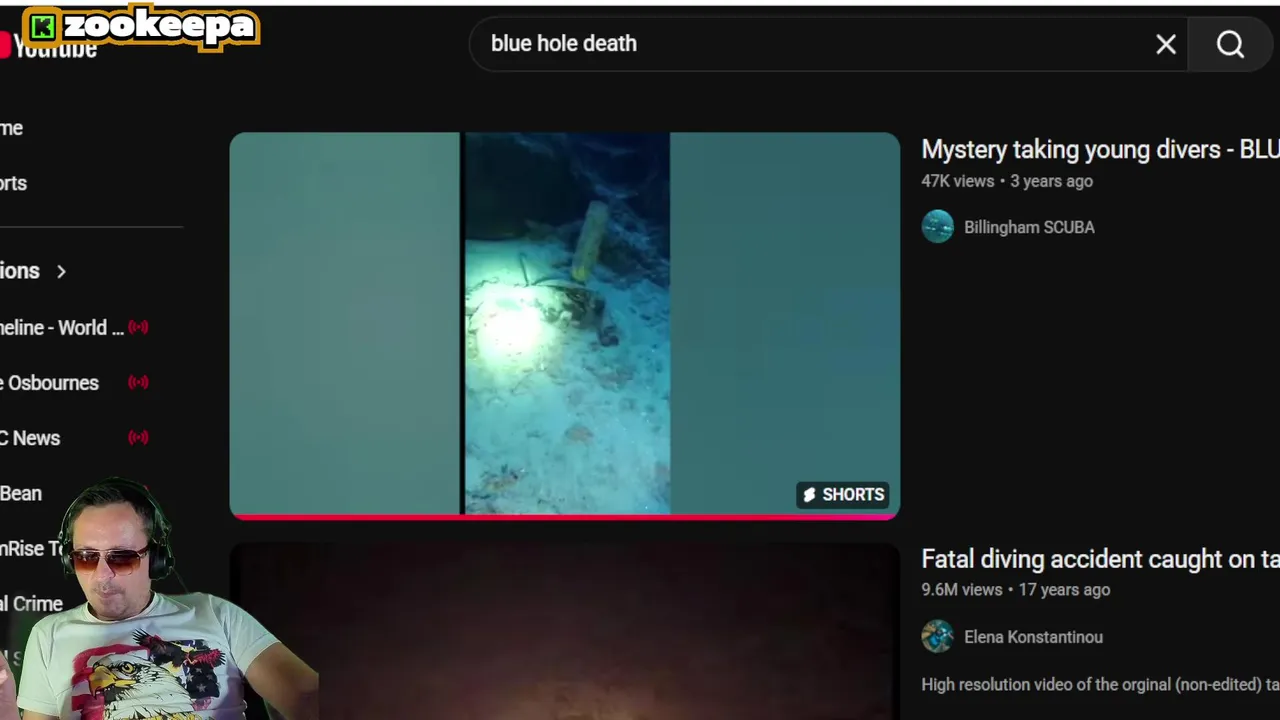
Task: Click "9.6M views • 17 years ago" text
Action: pos(1015,590)
